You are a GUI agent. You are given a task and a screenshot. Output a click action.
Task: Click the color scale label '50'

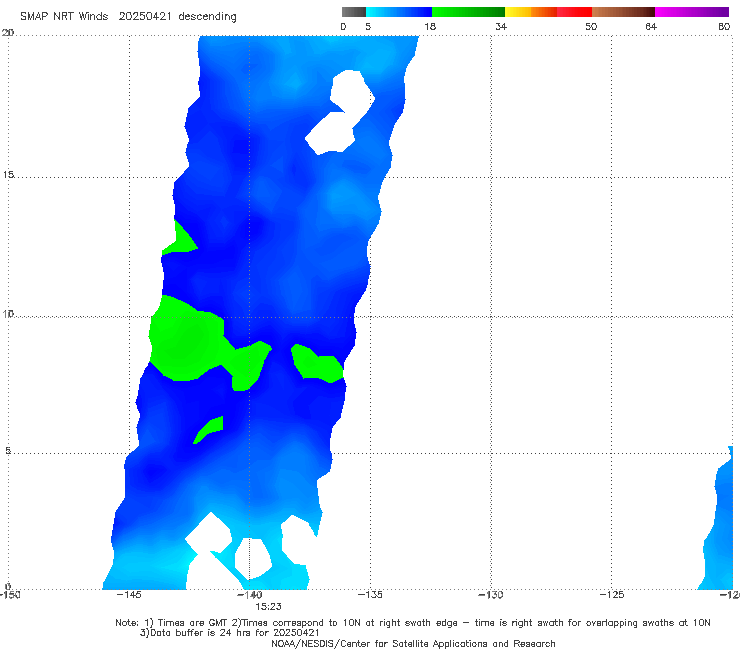point(591,26)
